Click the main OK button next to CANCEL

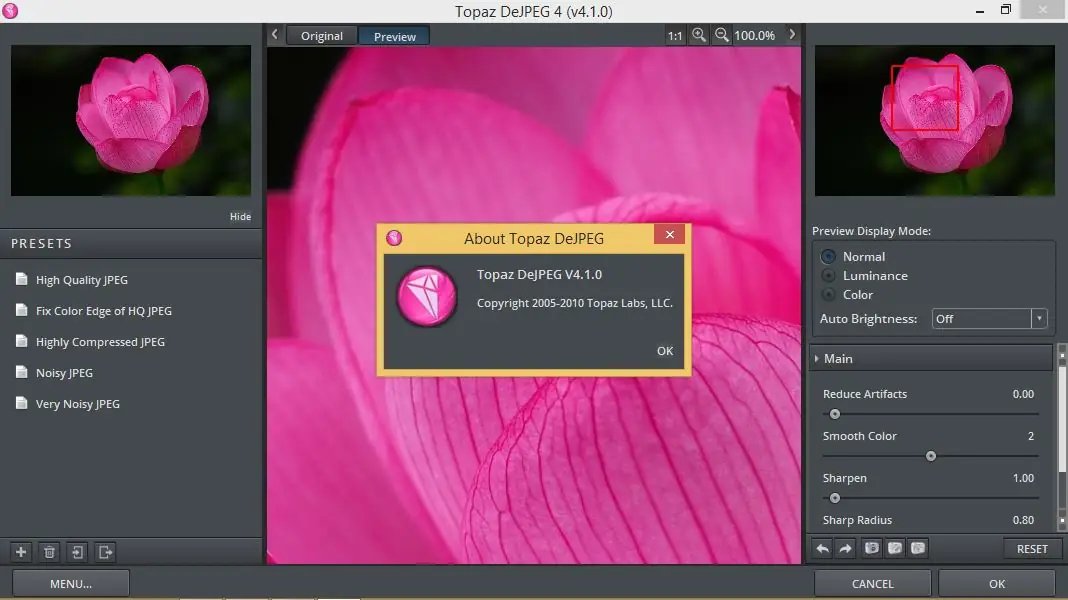(x=997, y=584)
